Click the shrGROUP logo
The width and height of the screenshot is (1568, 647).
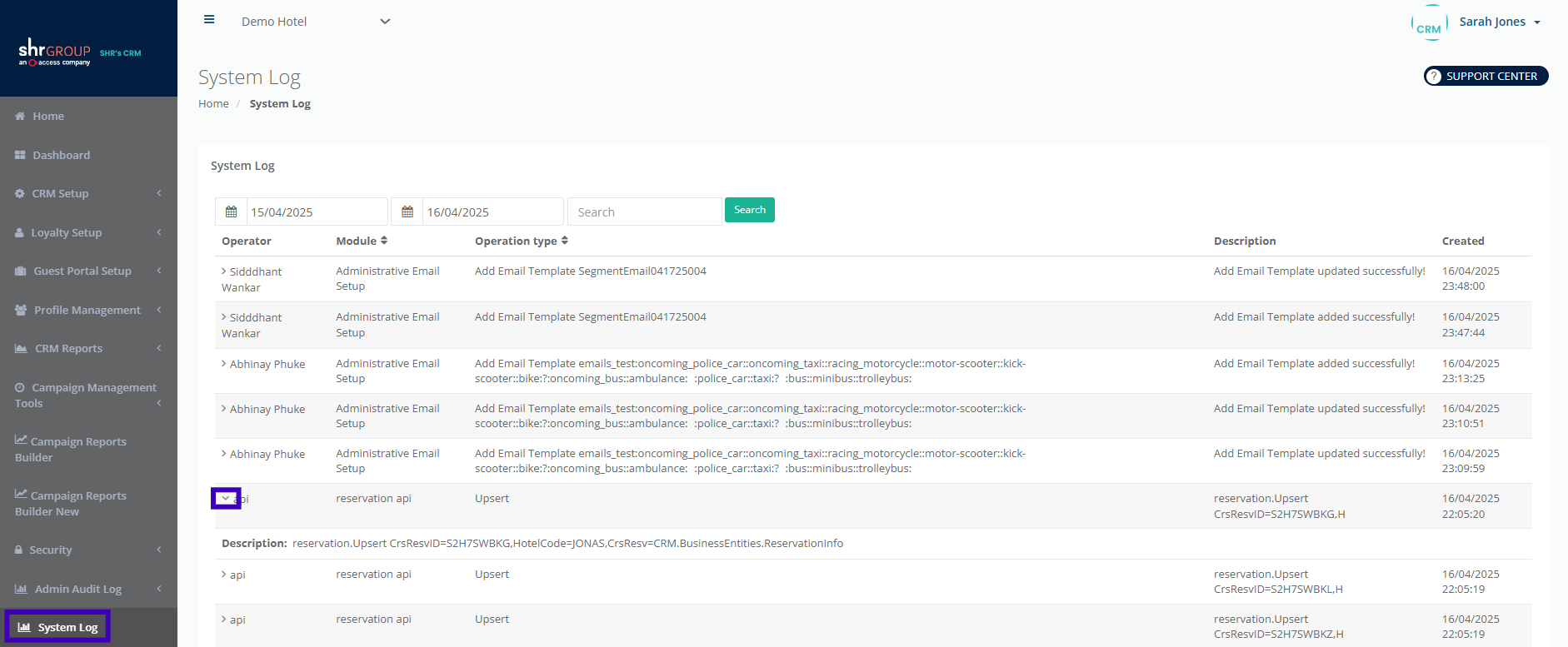(x=55, y=52)
